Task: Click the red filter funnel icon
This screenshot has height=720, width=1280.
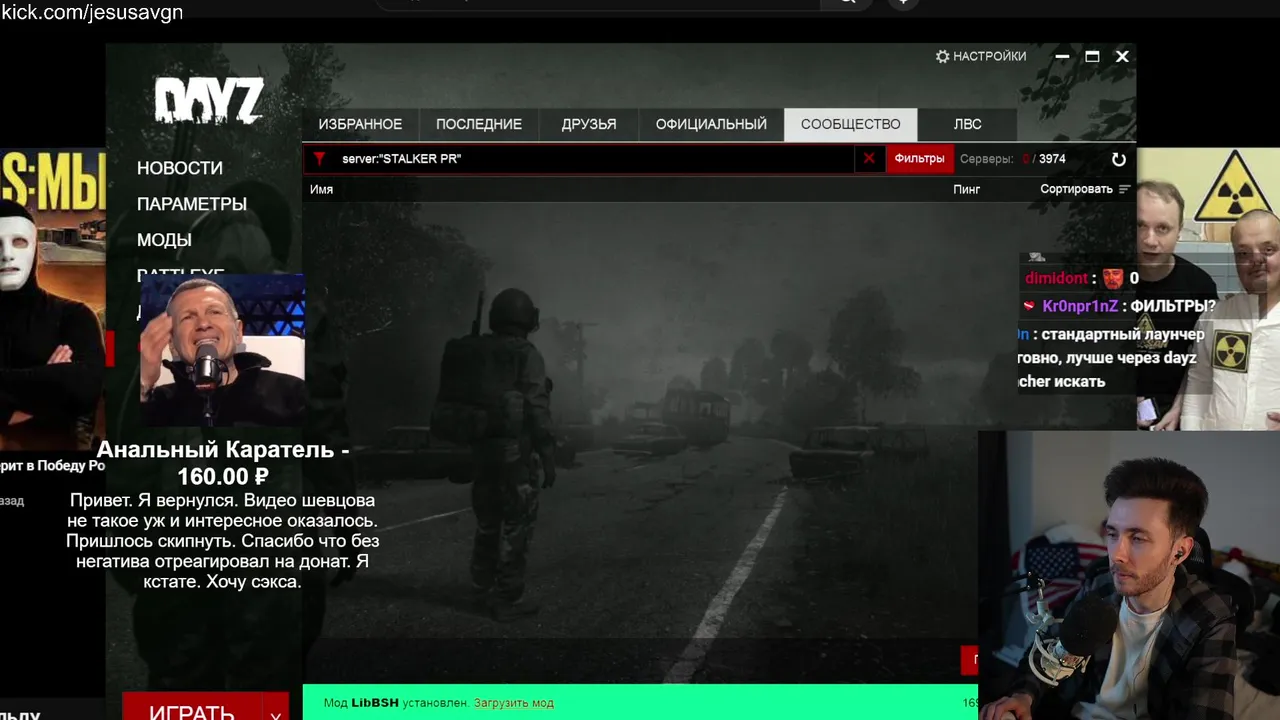Action: coord(319,159)
